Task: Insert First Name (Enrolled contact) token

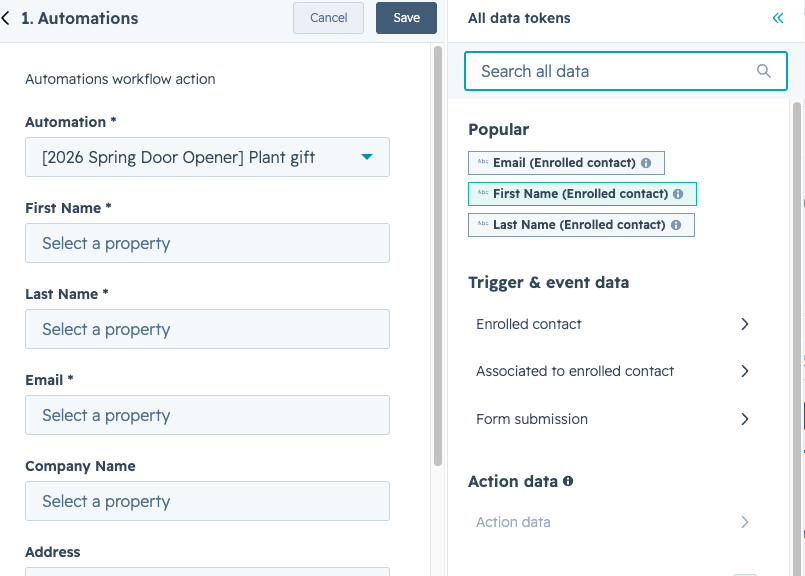Action: coord(582,194)
